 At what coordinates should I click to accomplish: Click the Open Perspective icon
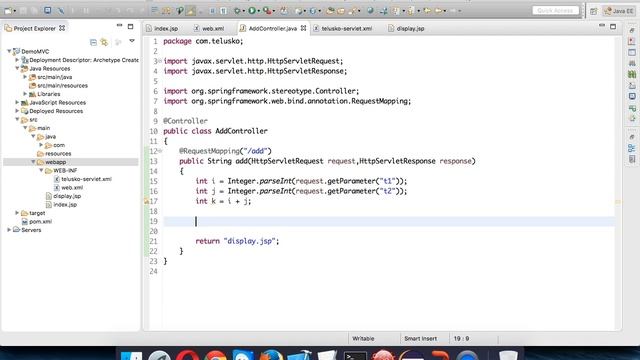(x=593, y=11)
